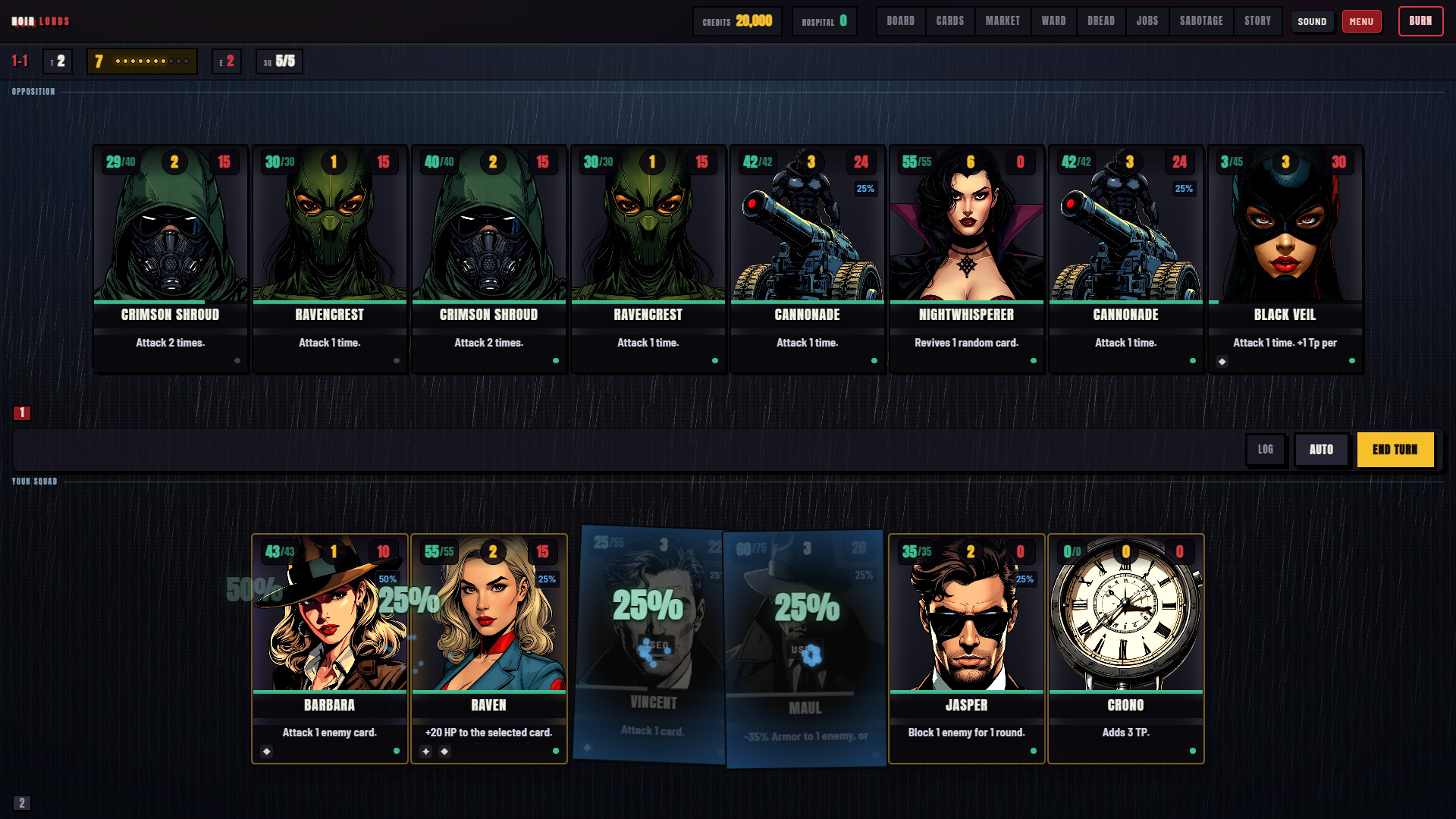Image resolution: width=1456 pixels, height=819 pixels.
Task: Click the 7 turn points meter
Action: click(142, 61)
